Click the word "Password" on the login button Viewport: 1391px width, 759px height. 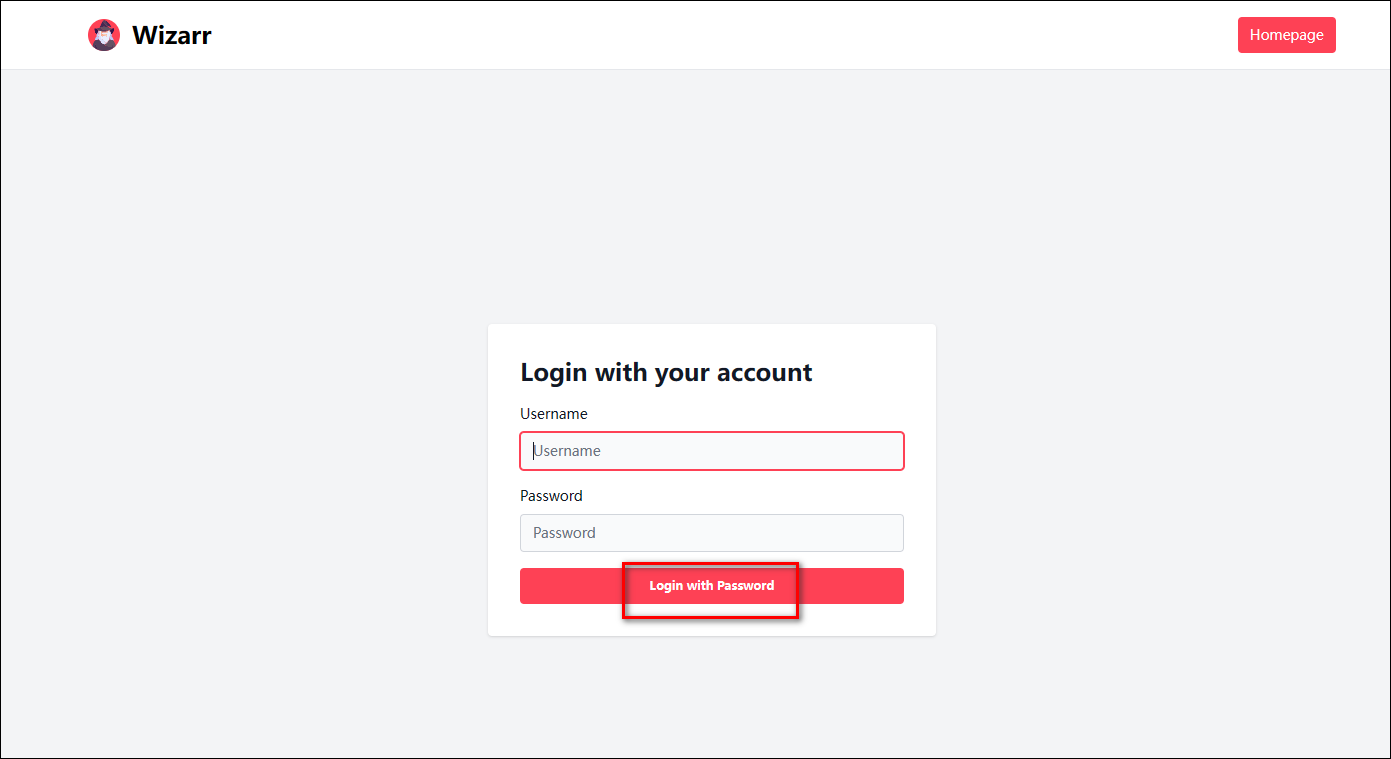tap(745, 586)
